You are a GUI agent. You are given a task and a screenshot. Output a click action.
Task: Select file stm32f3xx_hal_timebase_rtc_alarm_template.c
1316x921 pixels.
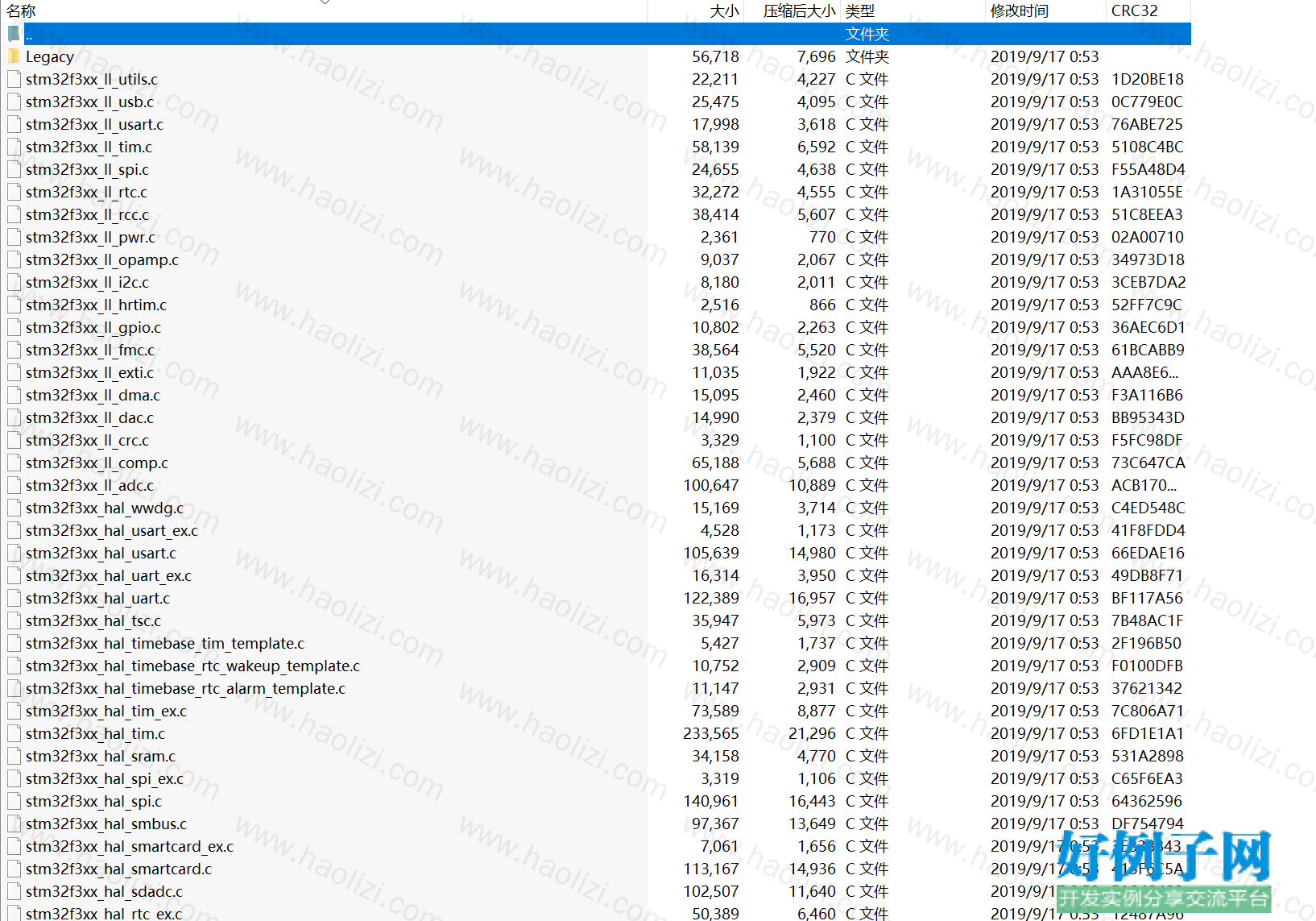(186, 688)
